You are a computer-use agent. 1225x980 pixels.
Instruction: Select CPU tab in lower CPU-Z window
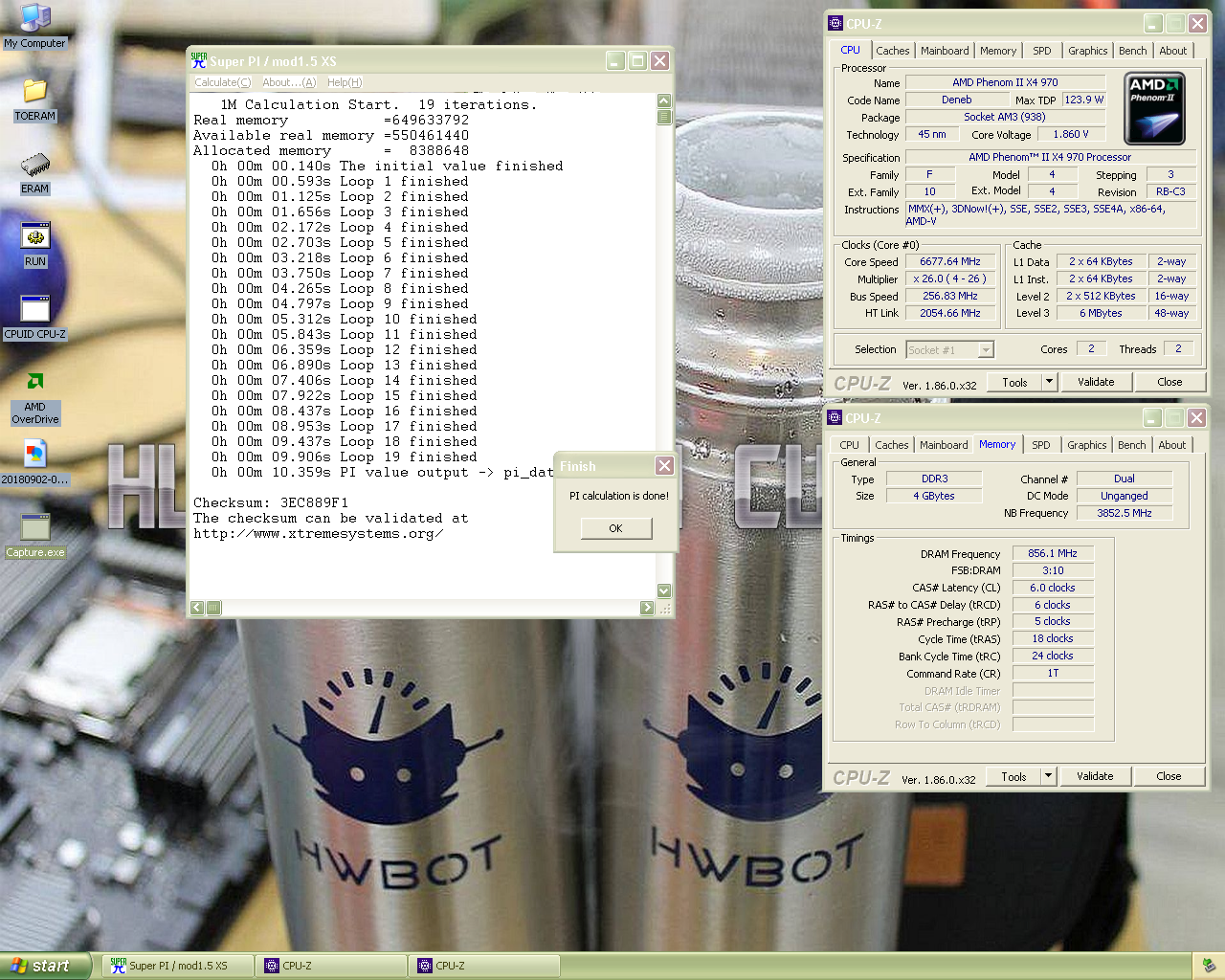tap(850, 445)
